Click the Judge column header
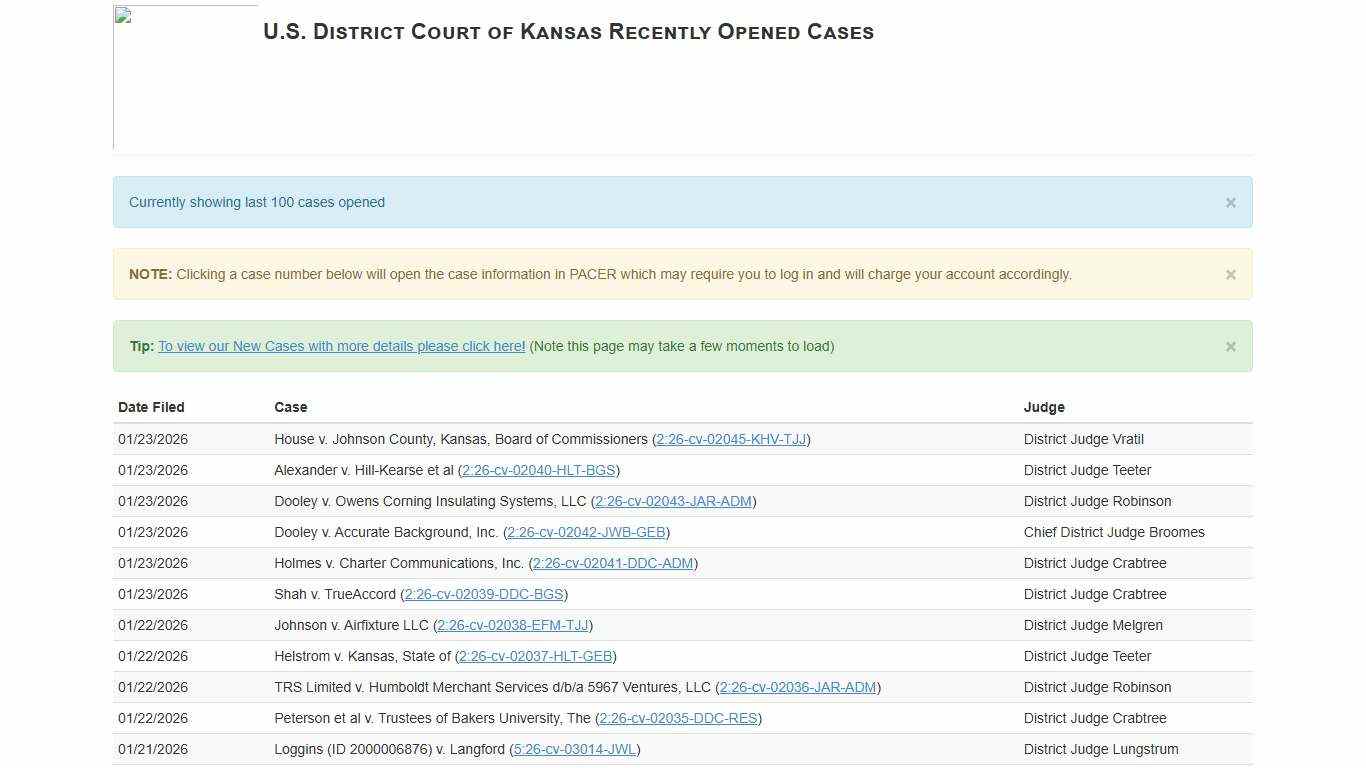 [1045, 407]
